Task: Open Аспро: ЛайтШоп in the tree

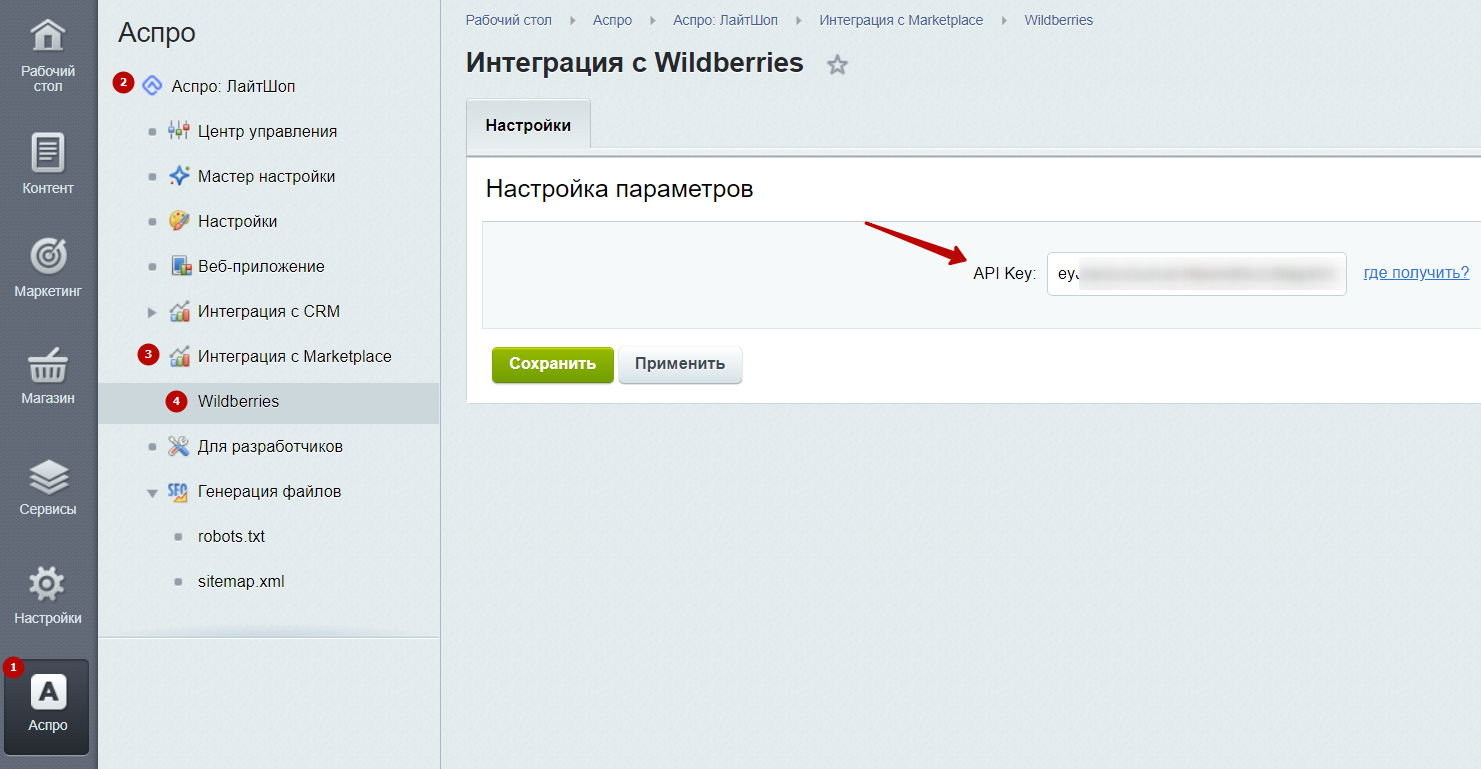Action: tap(233, 86)
